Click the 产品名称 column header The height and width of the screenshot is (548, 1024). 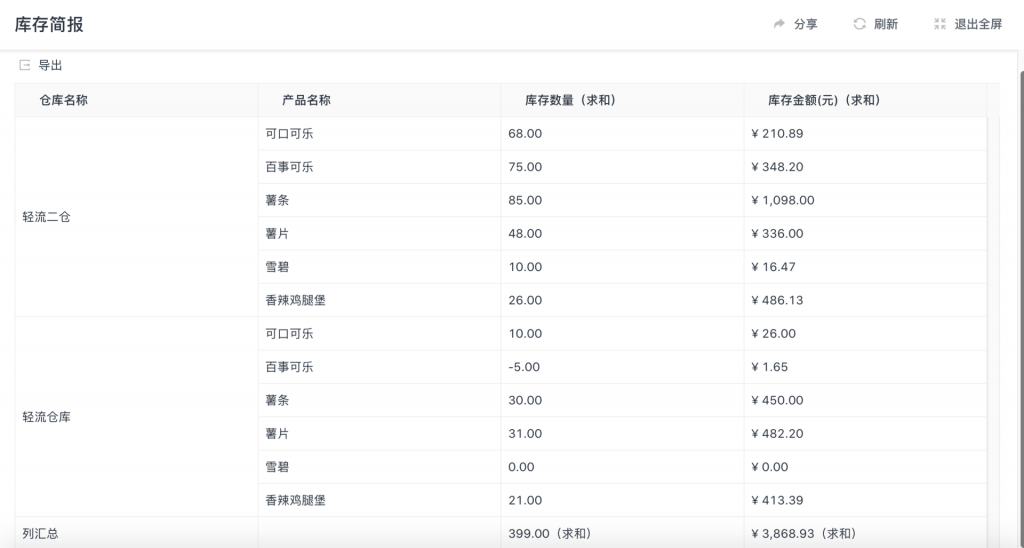point(306,100)
